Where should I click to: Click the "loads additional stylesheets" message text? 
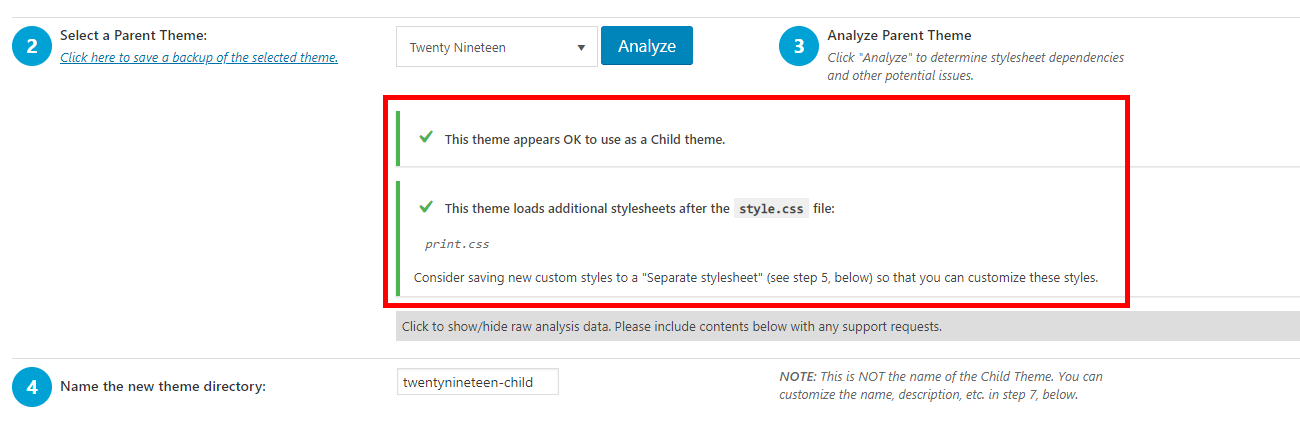coord(587,208)
